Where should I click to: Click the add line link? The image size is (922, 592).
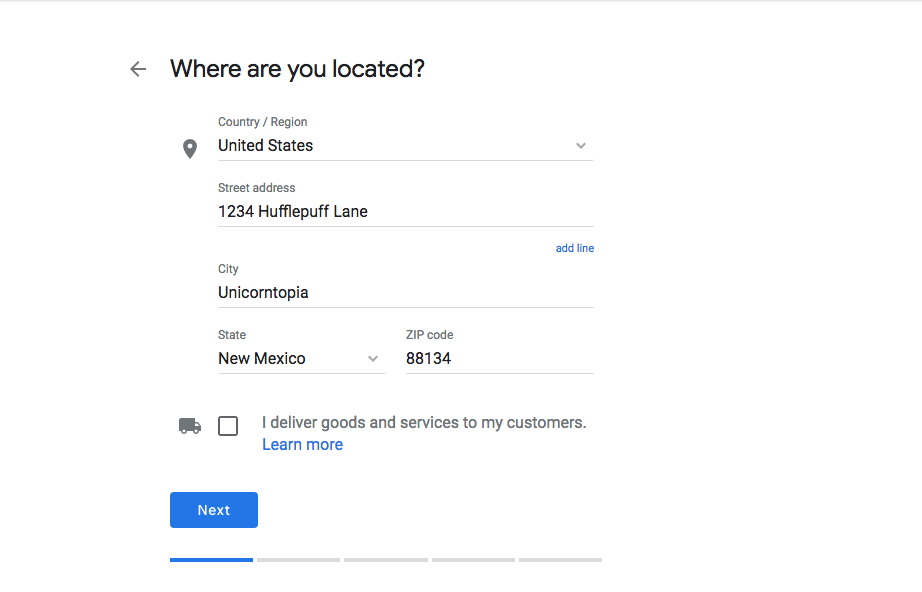[x=574, y=247]
